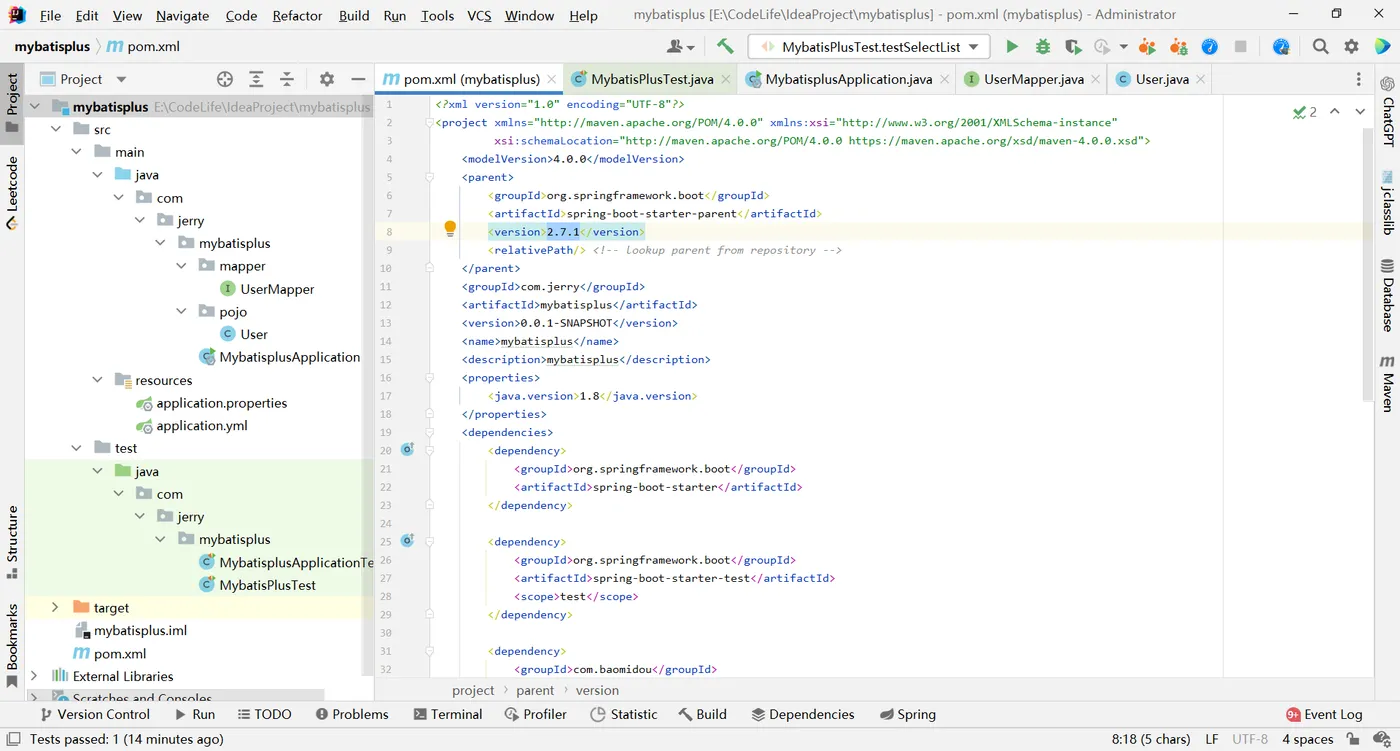Toggle the Project tool window side button
Viewport: 1400px width, 751px height.
point(12,105)
